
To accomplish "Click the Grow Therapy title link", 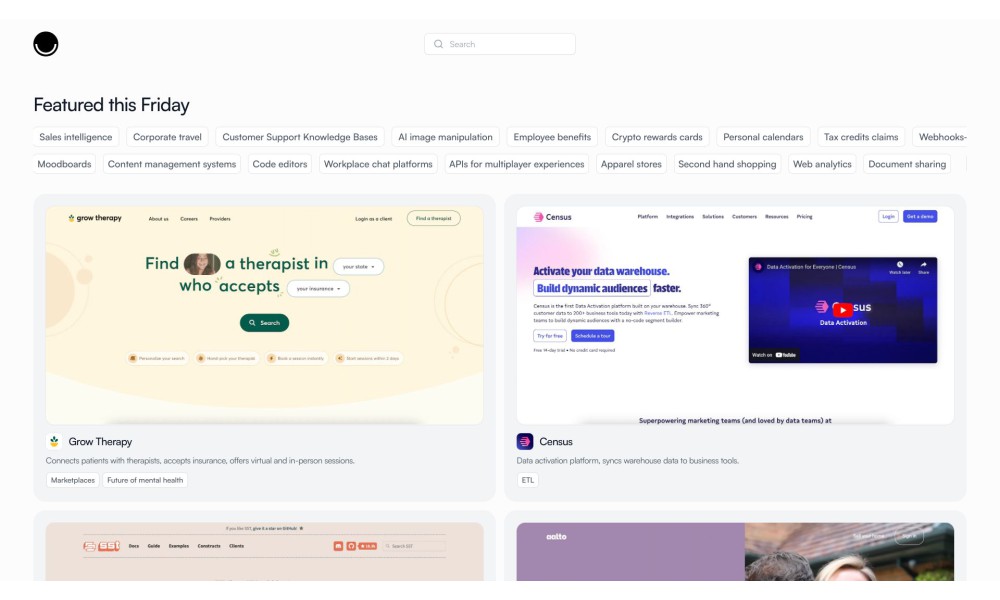I will point(100,441).
